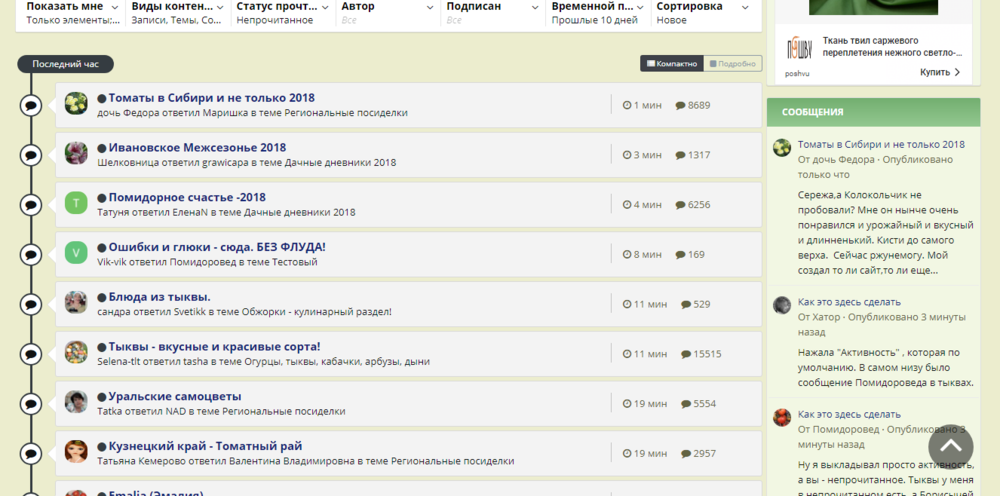
Task: Open the Автор filter menu
Action: (x=386, y=12)
